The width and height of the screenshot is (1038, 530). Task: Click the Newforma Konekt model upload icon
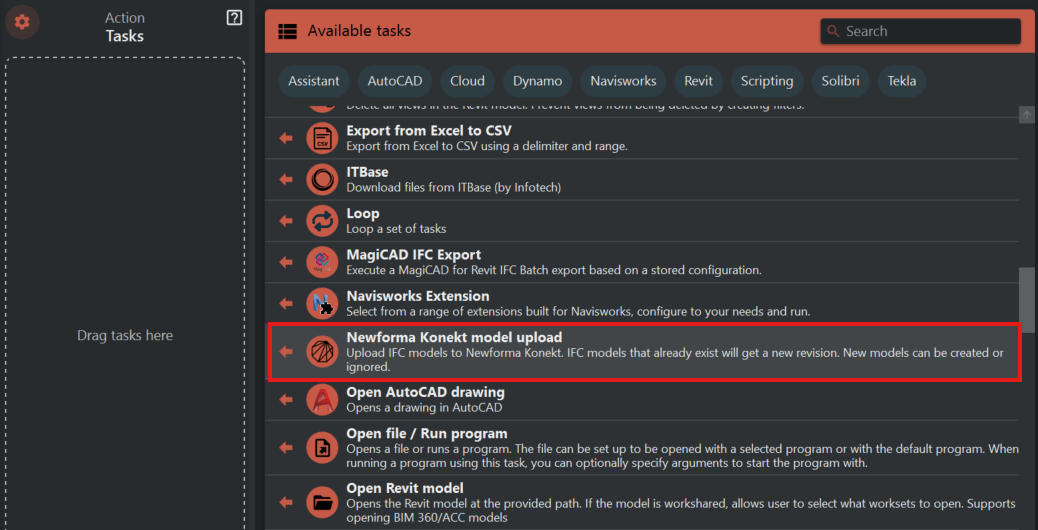(322, 351)
